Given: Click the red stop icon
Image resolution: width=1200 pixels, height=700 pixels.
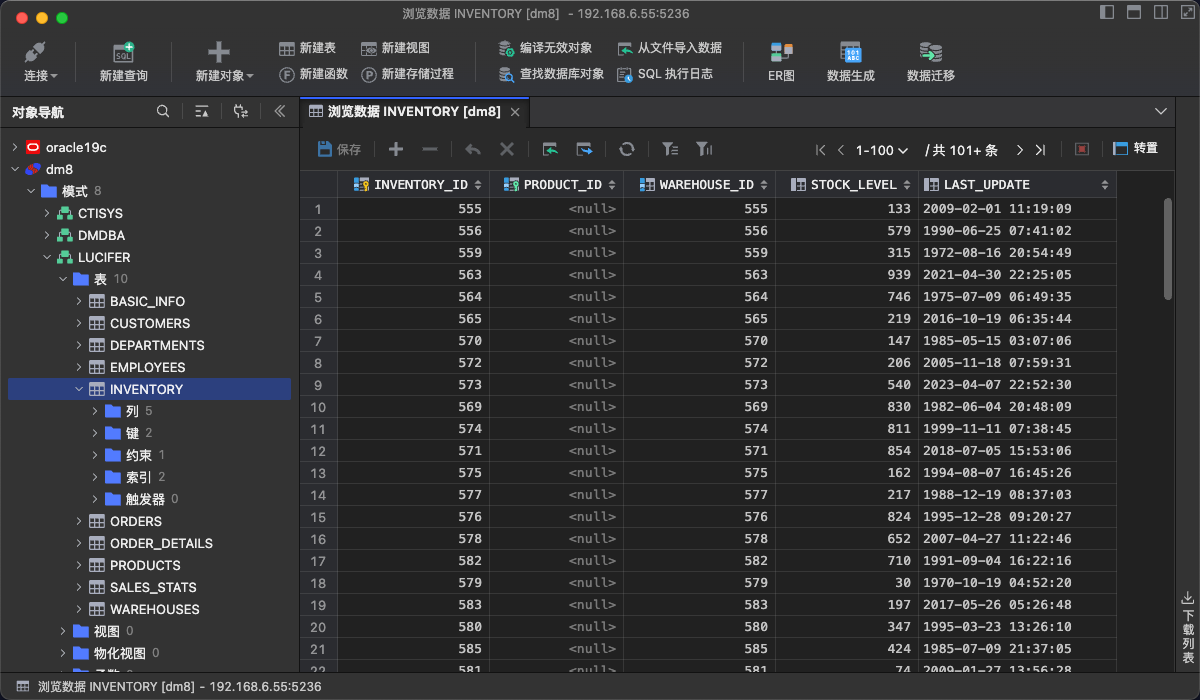Looking at the screenshot, I should coord(1082,149).
